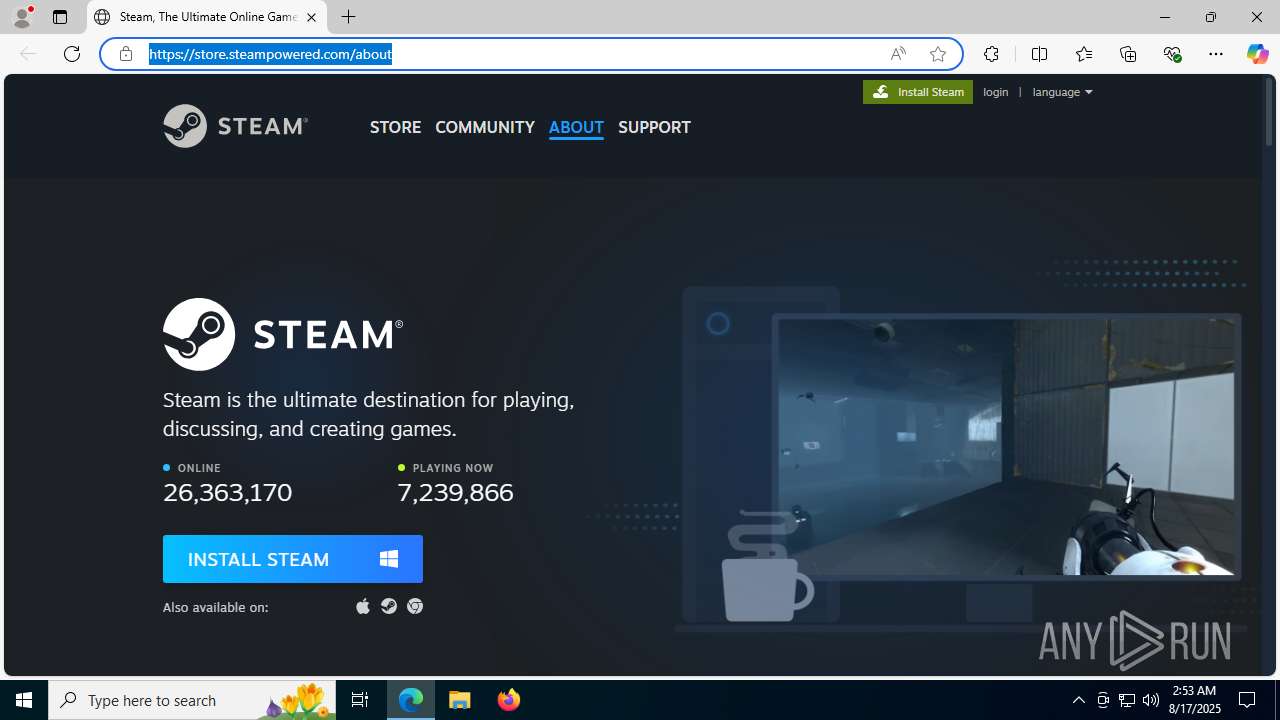1280x720 pixels.
Task: Open the tab actions menu icon
Action: click(x=60, y=17)
